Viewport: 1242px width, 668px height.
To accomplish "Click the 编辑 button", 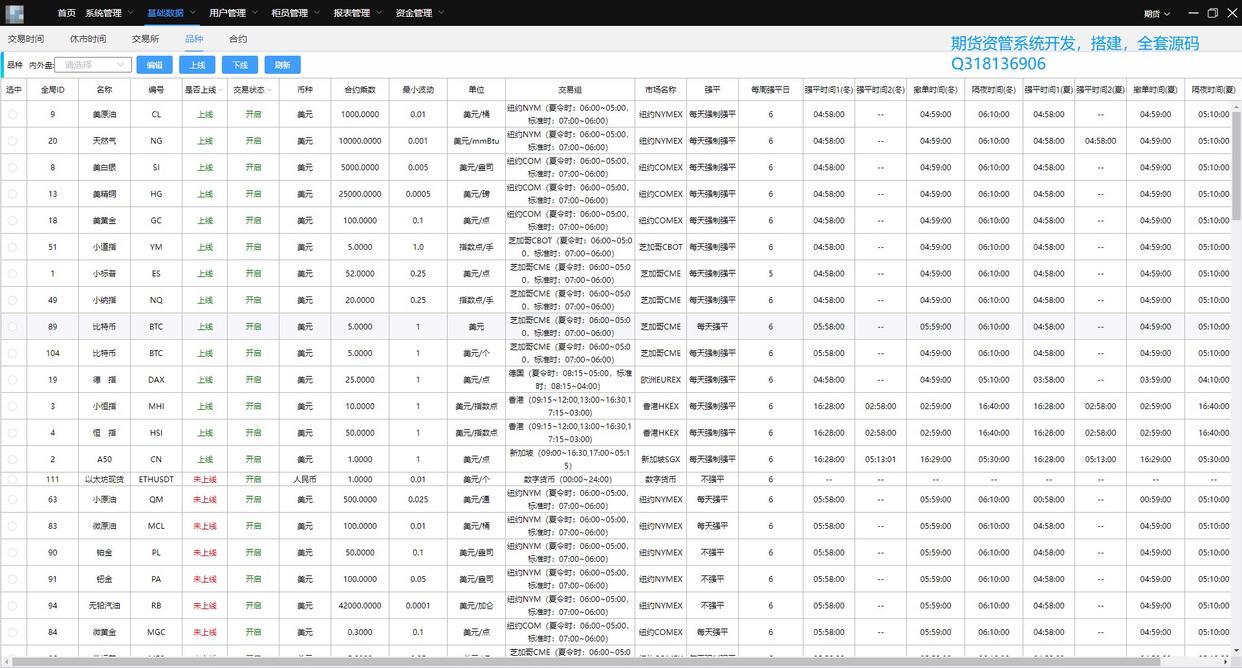I will tap(154, 65).
